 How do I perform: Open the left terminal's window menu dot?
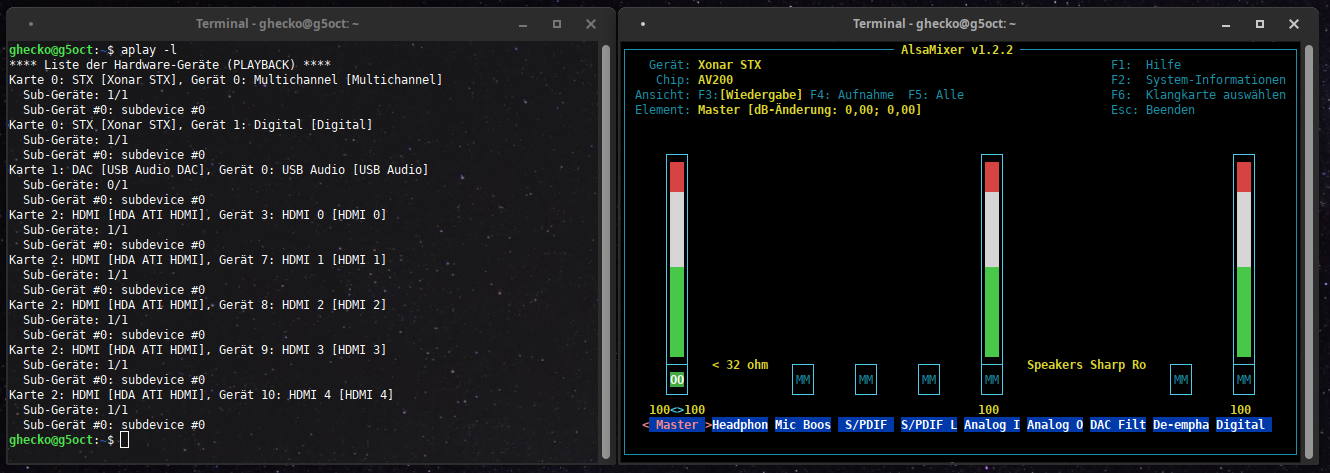(30, 23)
